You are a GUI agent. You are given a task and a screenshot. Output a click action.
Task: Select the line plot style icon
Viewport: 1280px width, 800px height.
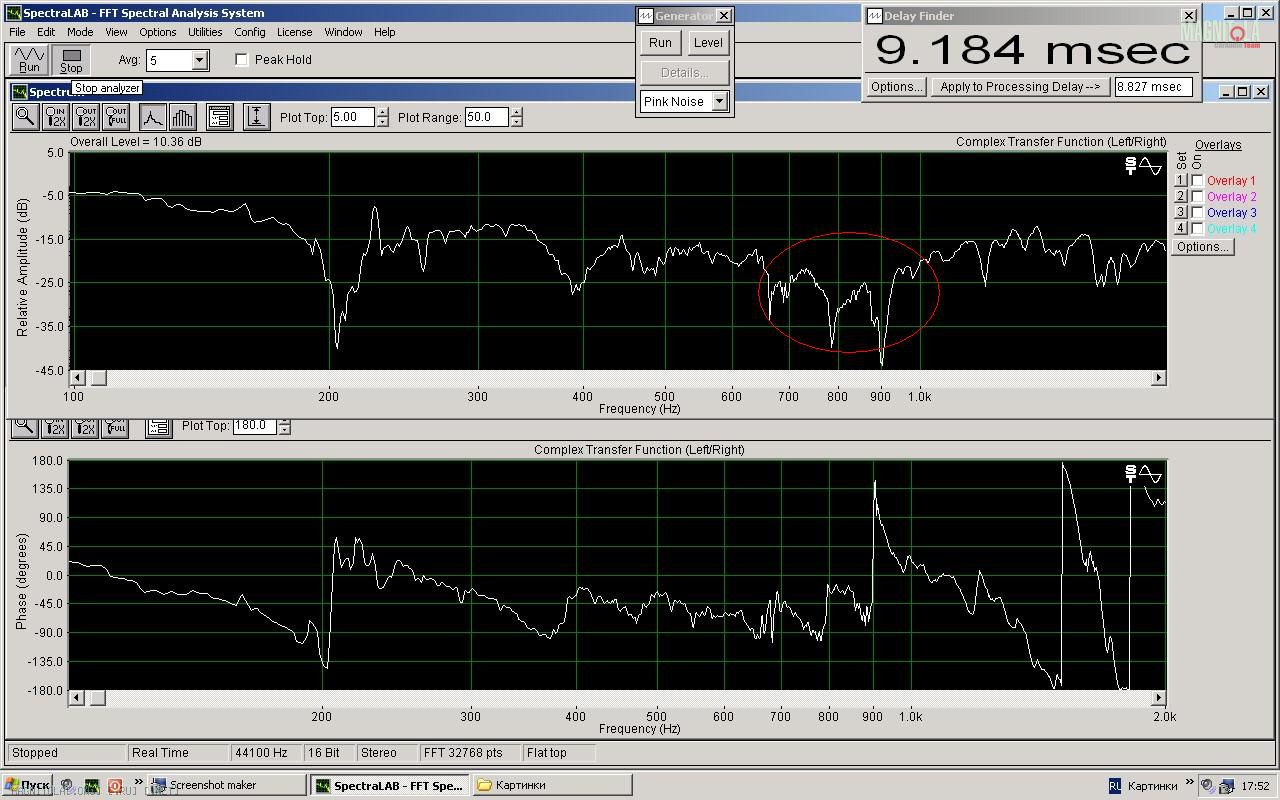[x=152, y=117]
